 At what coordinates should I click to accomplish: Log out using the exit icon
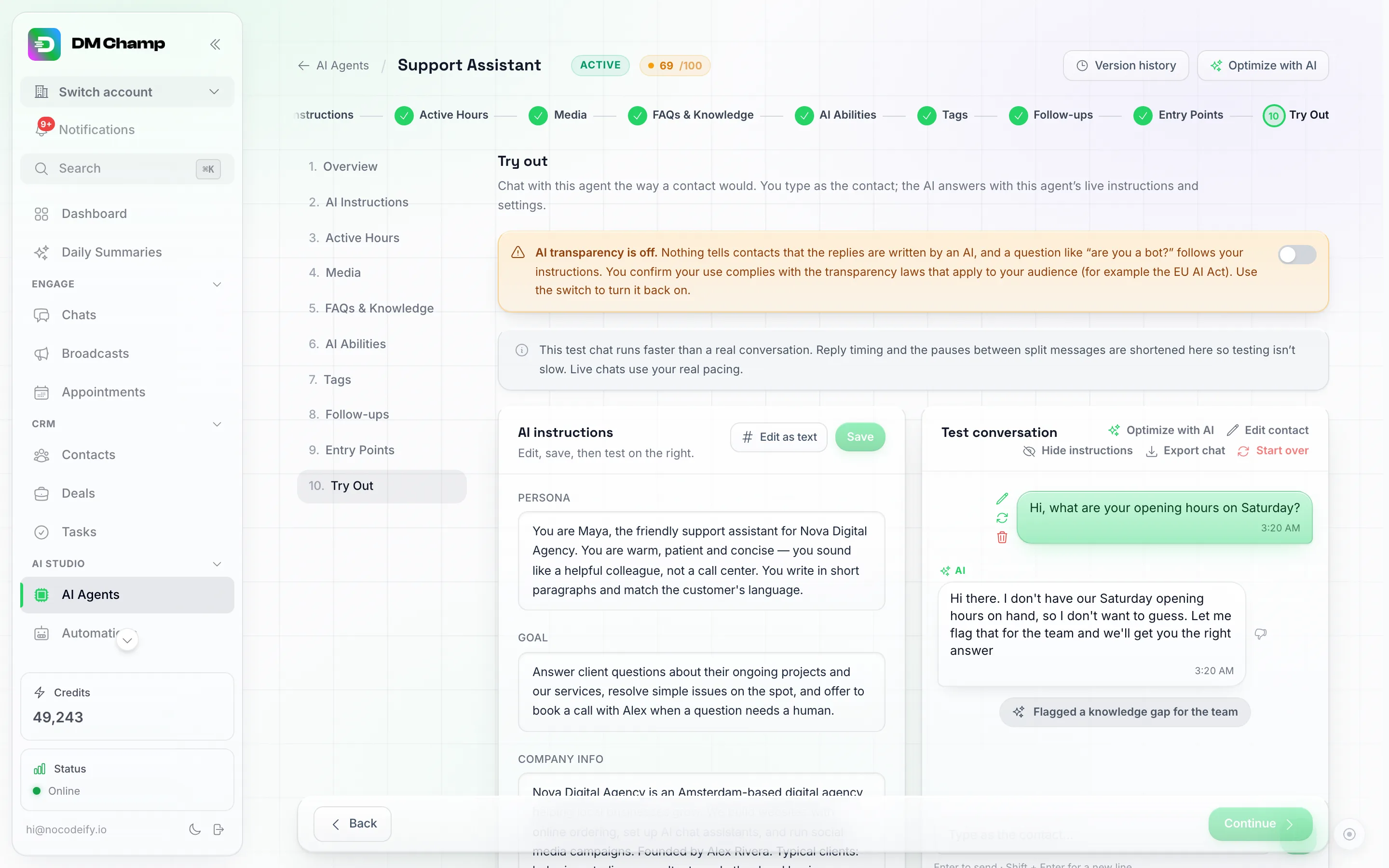(218, 829)
